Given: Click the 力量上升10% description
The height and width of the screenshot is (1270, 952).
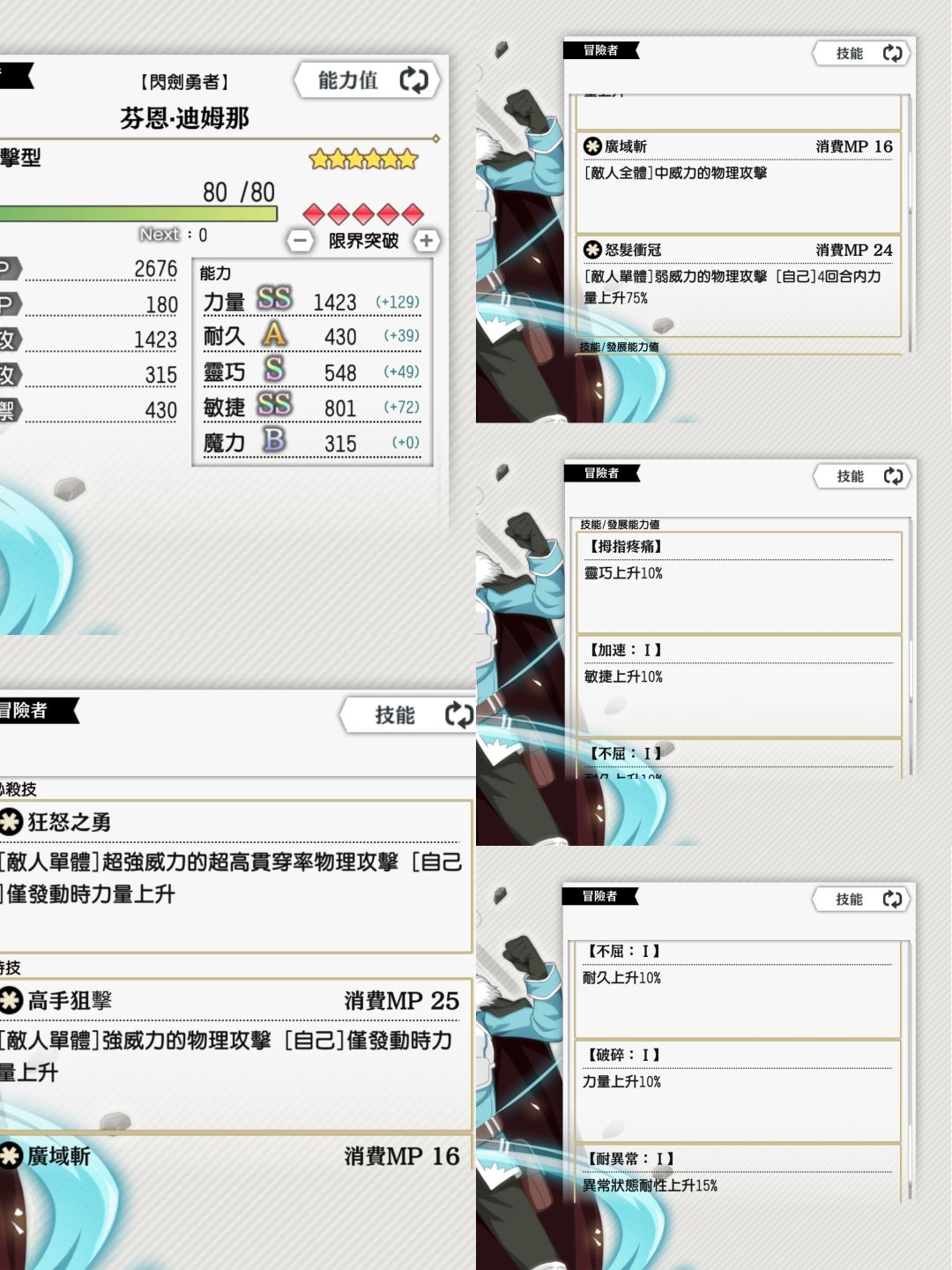Looking at the screenshot, I should point(621,1081).
